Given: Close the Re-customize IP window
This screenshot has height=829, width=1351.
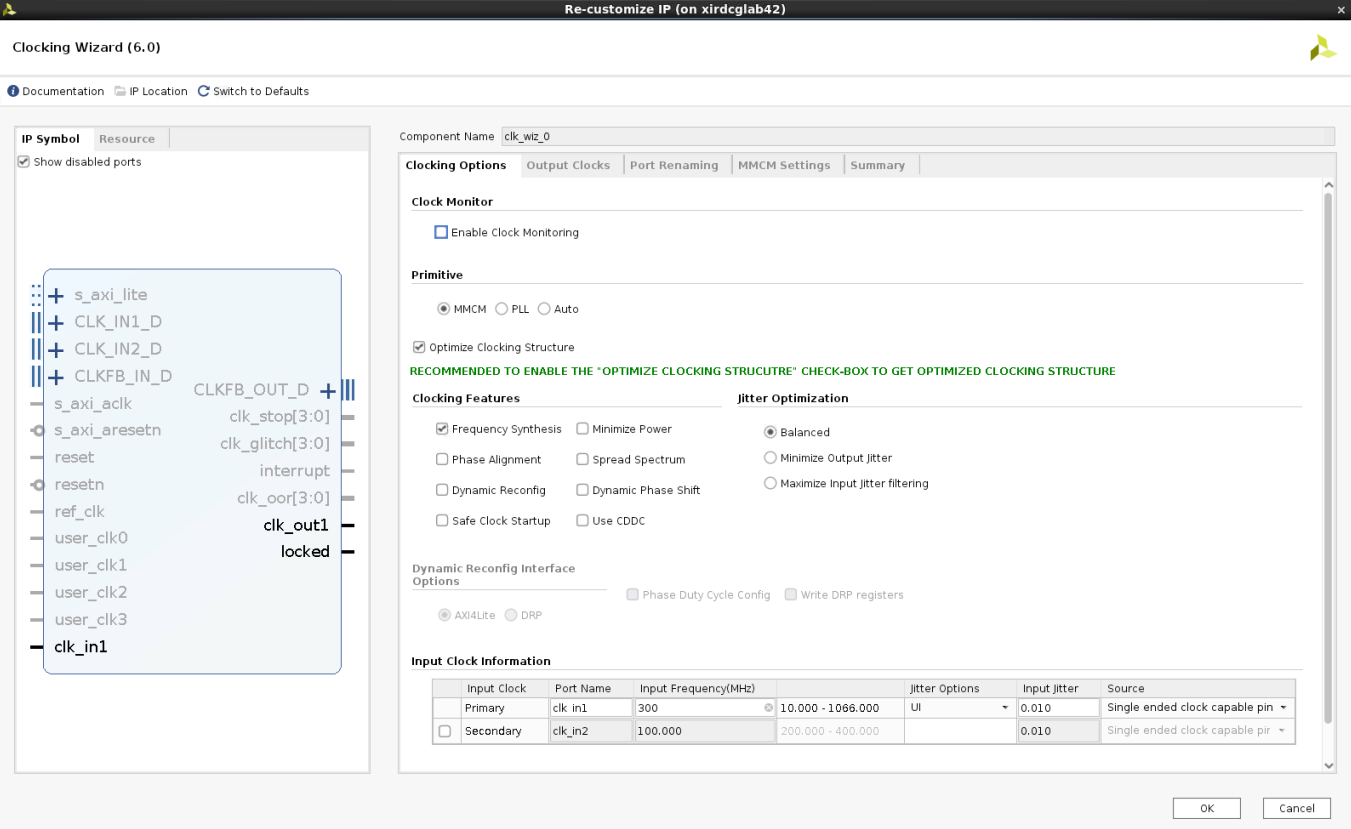Looking at the screenshot, I should [1341, 9].
